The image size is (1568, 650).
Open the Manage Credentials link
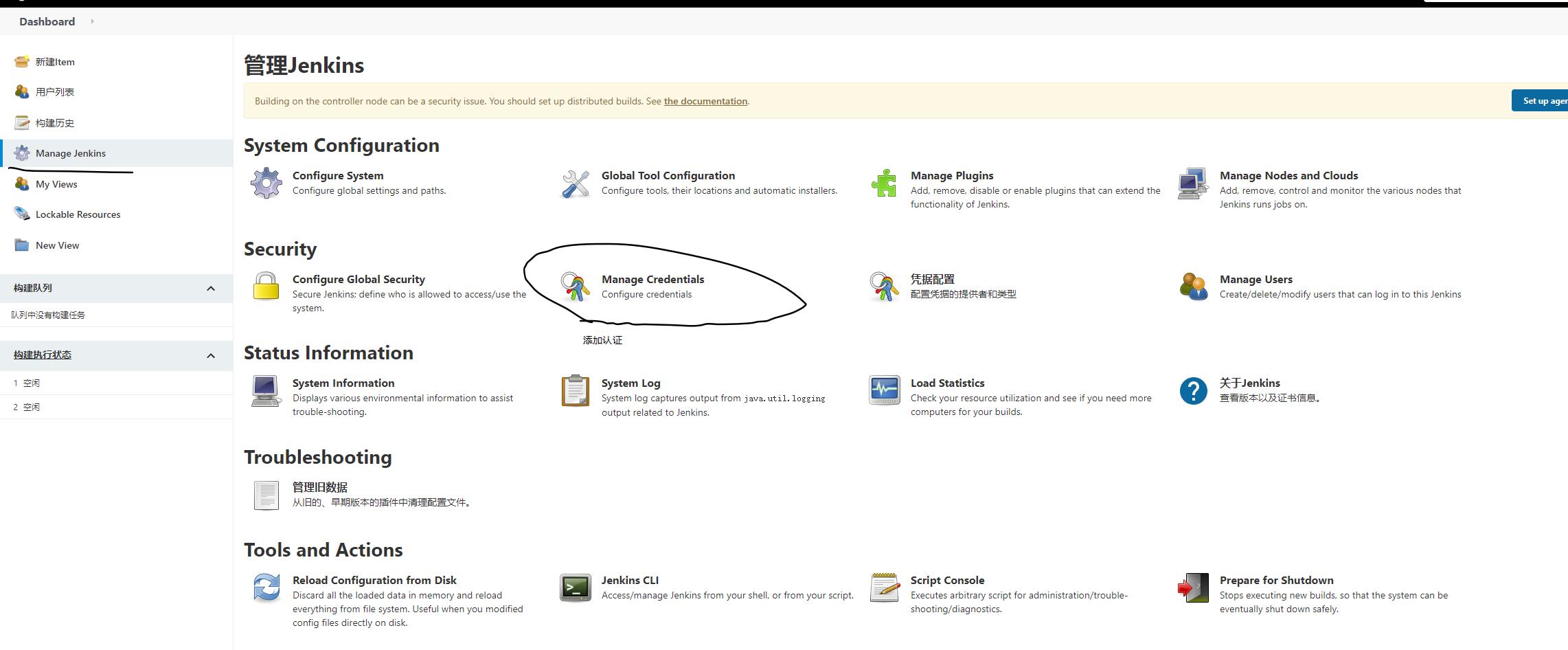pos(653,280)
